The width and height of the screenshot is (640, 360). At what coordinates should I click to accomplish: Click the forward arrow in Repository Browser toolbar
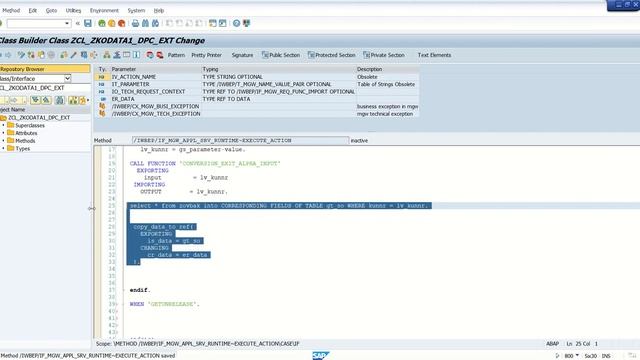click(x=13, y=100)
